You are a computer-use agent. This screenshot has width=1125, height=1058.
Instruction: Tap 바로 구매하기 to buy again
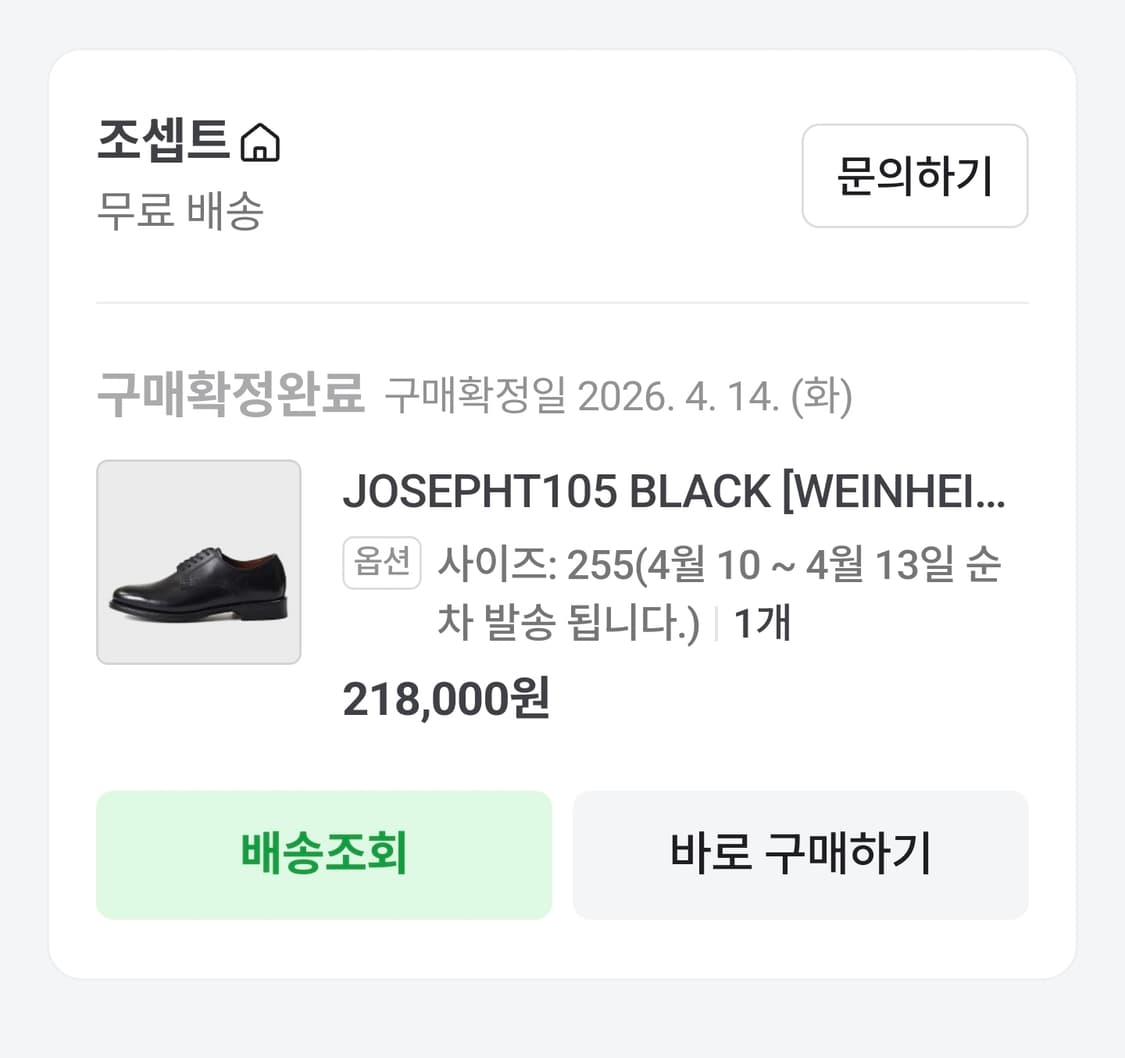(x=800, y=855)
